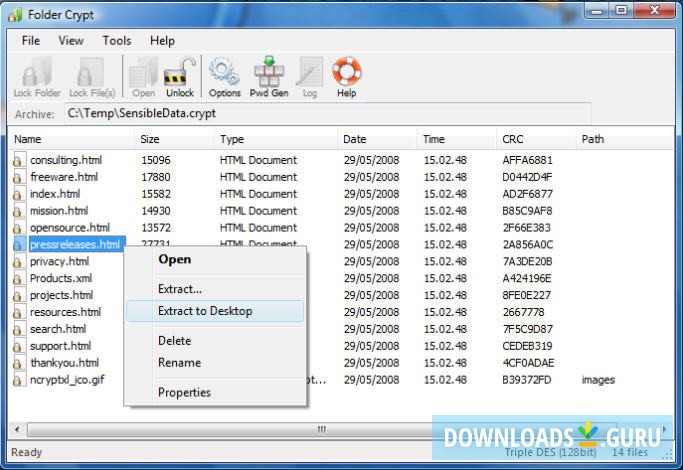The image size is (683, 470).
Task: Click lock icon beside support.html
Action: click(x=18, y=346)
